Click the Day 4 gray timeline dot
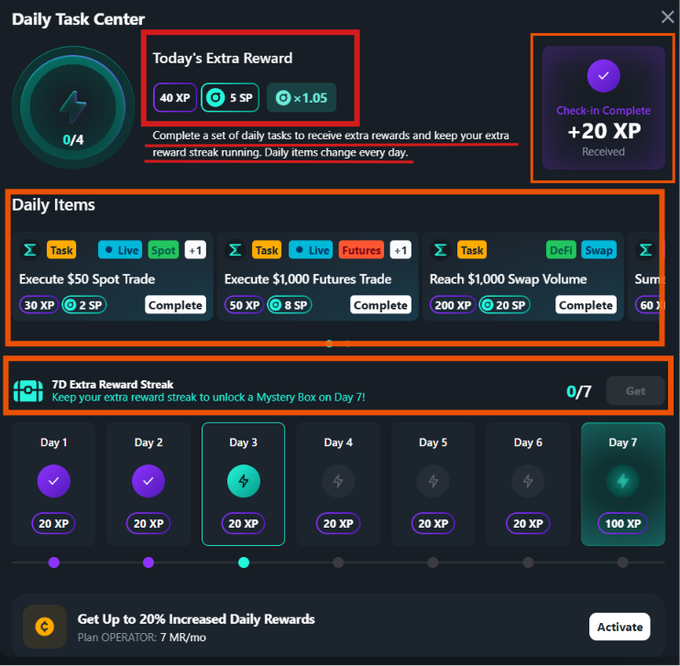Viewport: 680px width, 666px height. pyautogui.click(x=338, y=562)
